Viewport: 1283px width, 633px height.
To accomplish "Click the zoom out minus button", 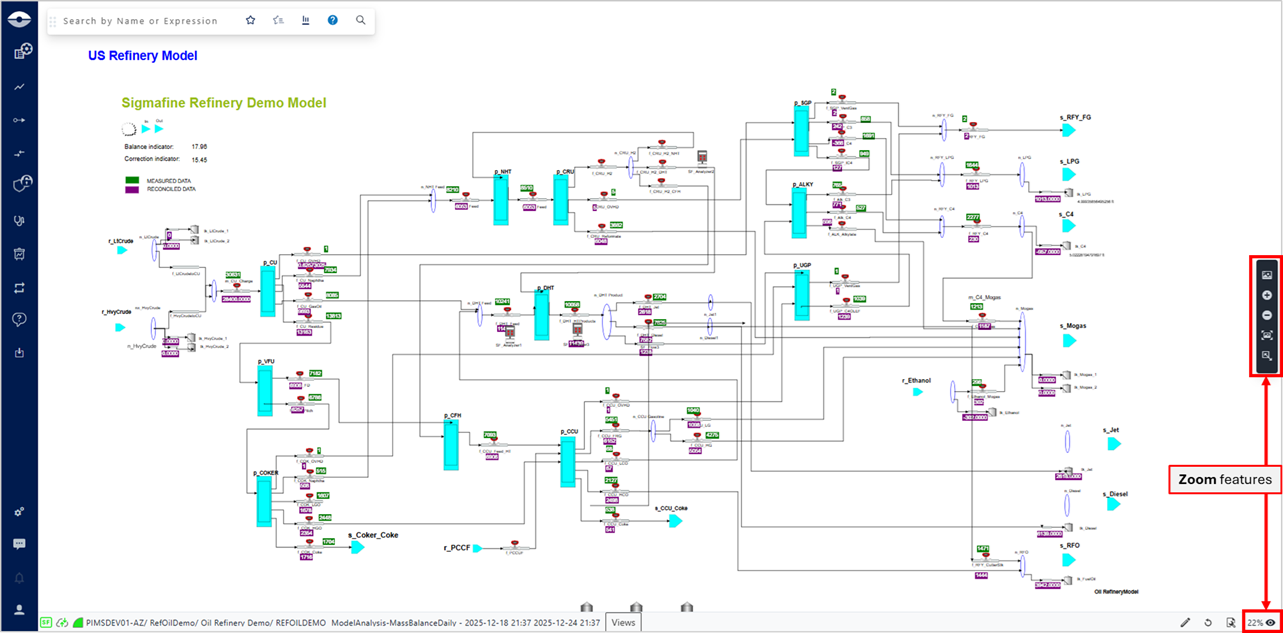I will (x=1266, y=315).
